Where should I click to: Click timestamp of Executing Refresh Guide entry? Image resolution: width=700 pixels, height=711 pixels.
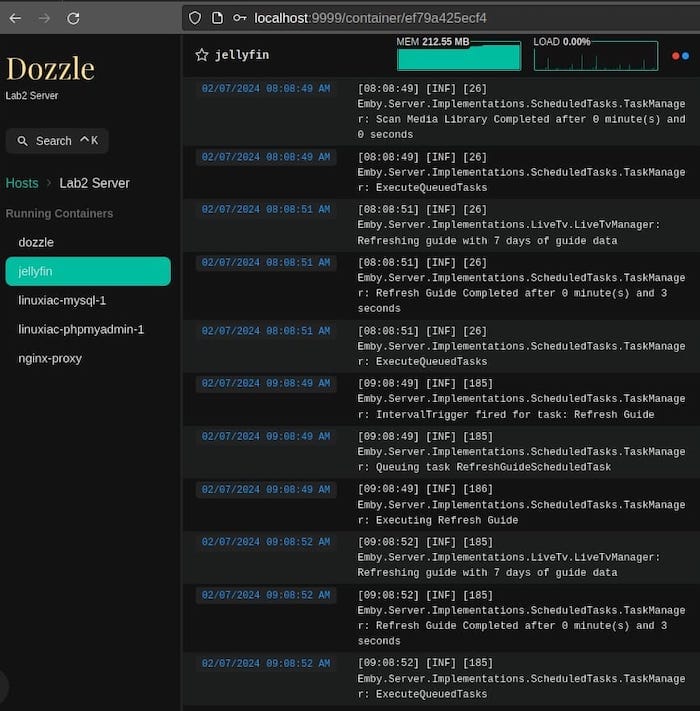[x=266, y=490]
